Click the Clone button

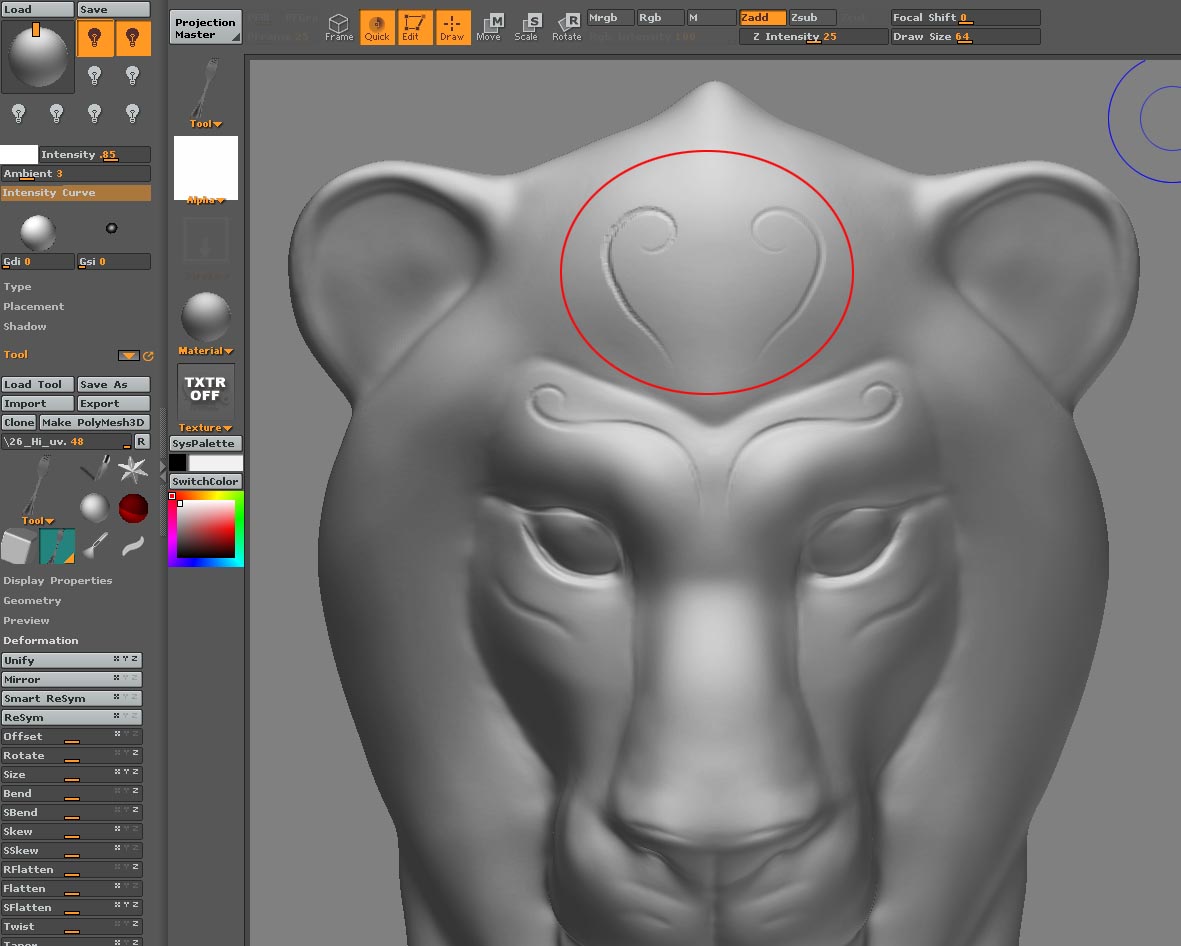[x=19, y=423]
